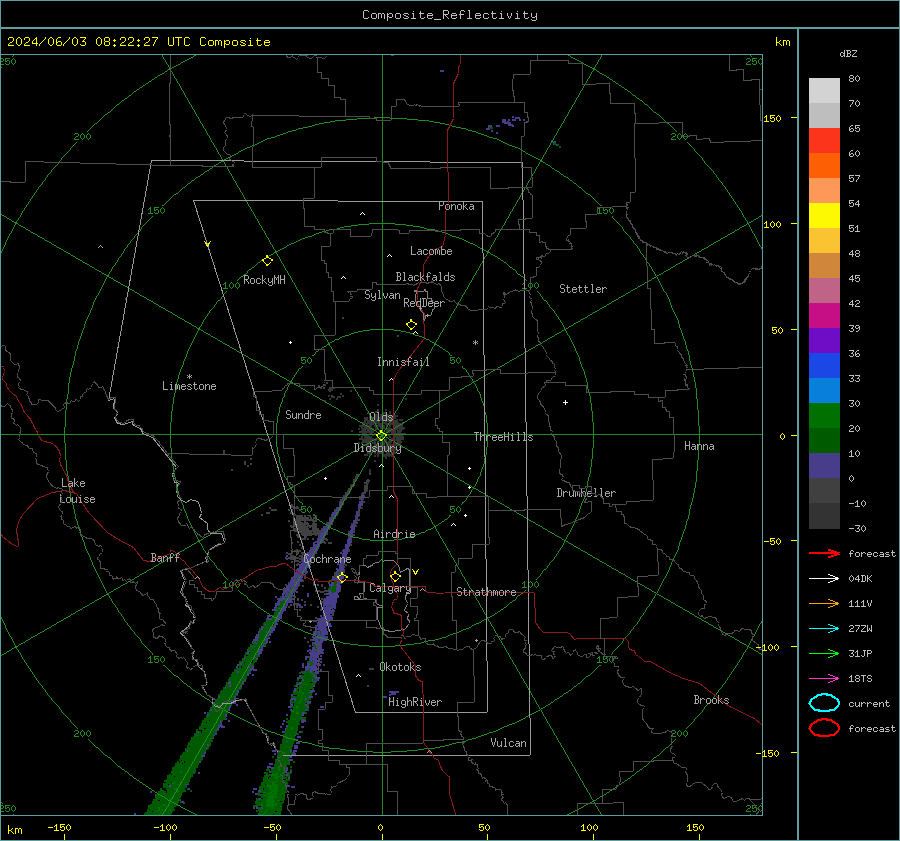Select the 51 dBZ yellow swatch
The height and width of the screenshot is (841, 900).
point(824,216)
